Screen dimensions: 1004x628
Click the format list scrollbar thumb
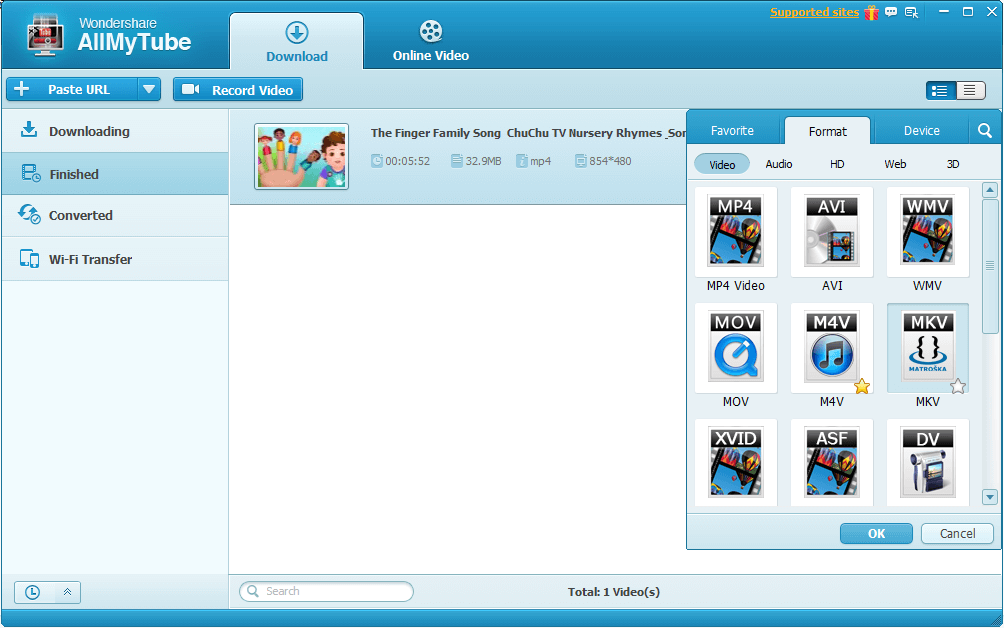990,265
